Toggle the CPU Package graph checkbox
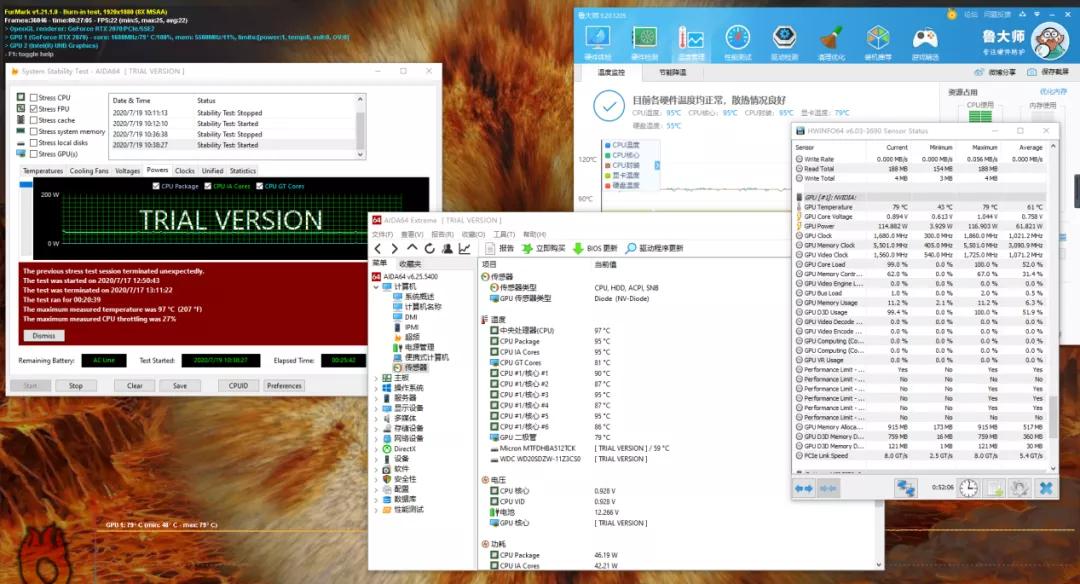Viewport: 1080px width, 584px height. [156, 186]
